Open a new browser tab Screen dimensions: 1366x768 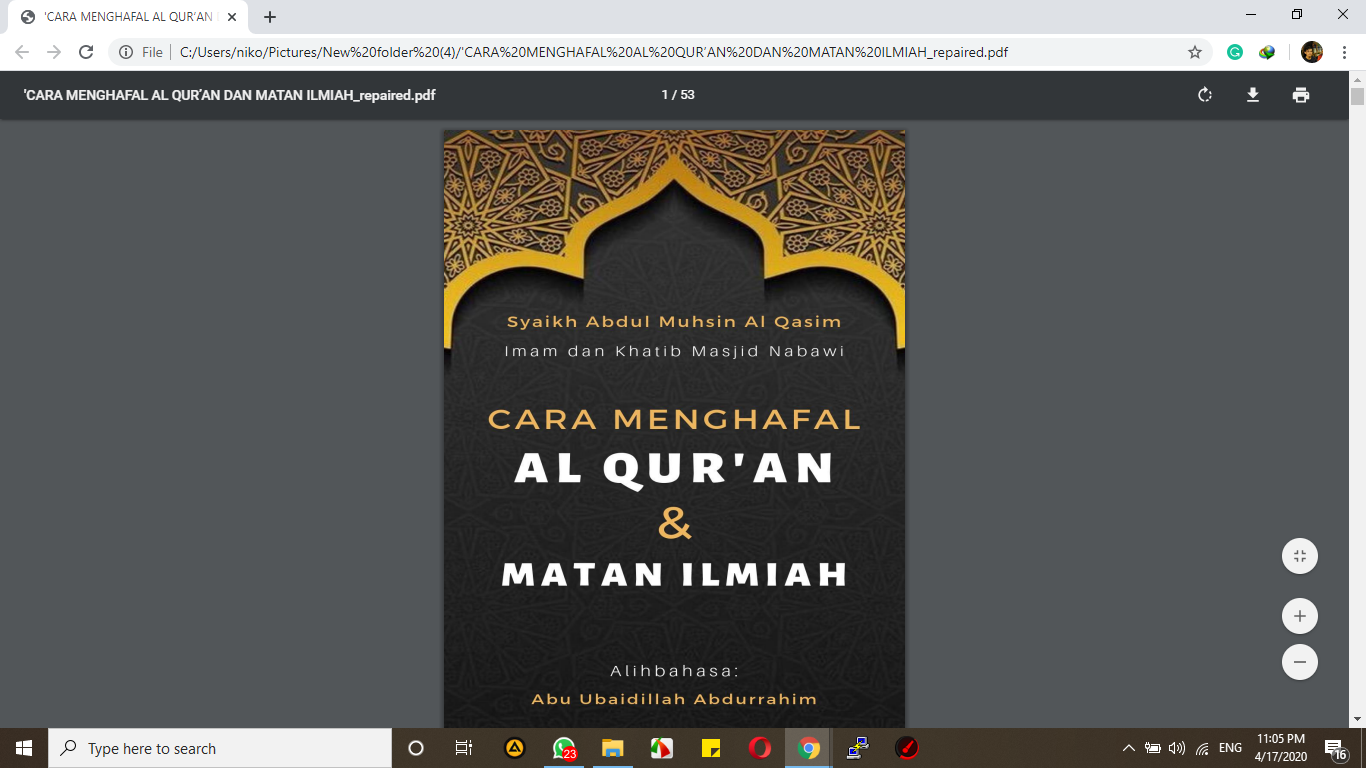coord(270,17)
